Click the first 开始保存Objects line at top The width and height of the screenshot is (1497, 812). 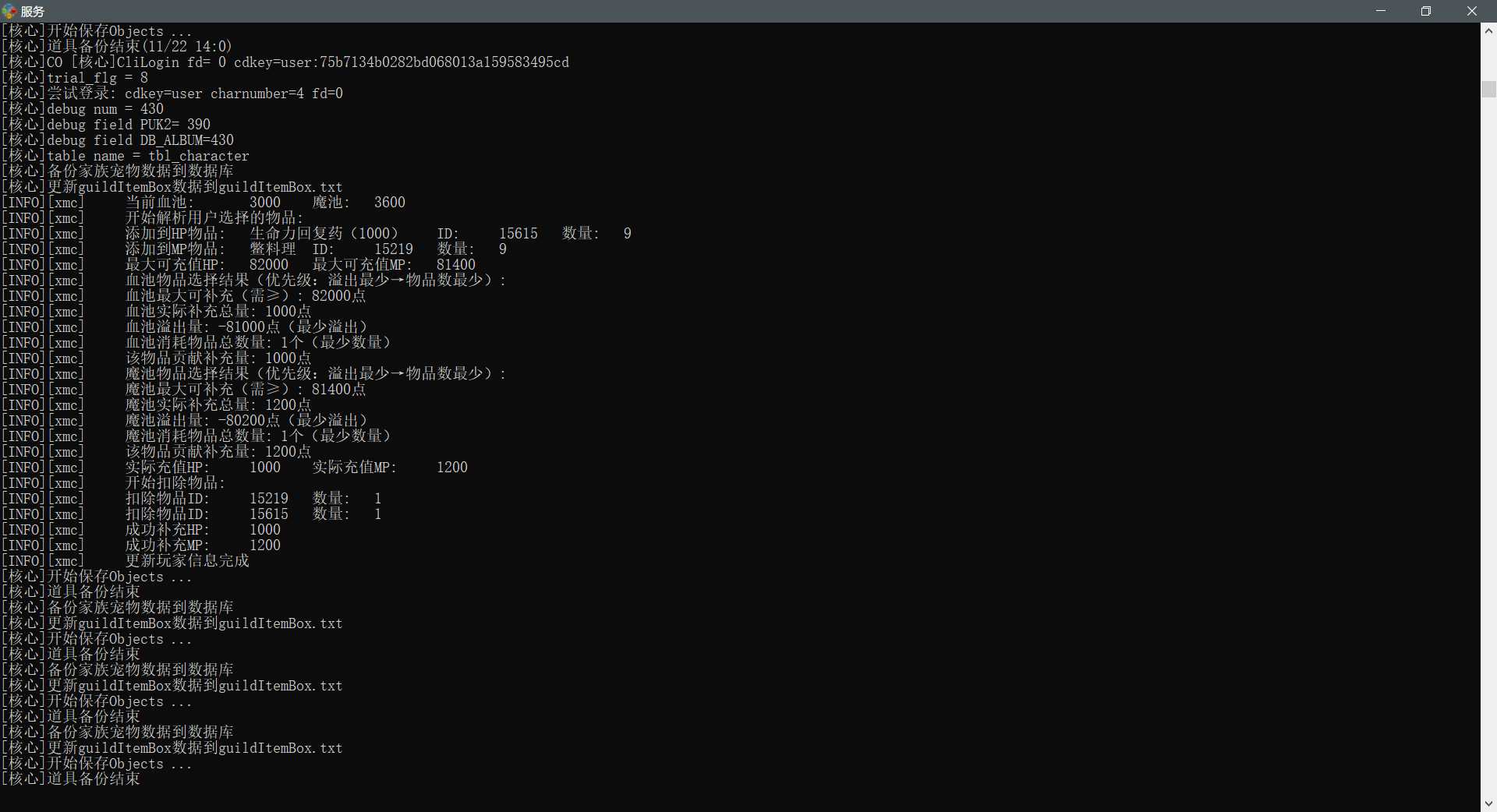97,31
